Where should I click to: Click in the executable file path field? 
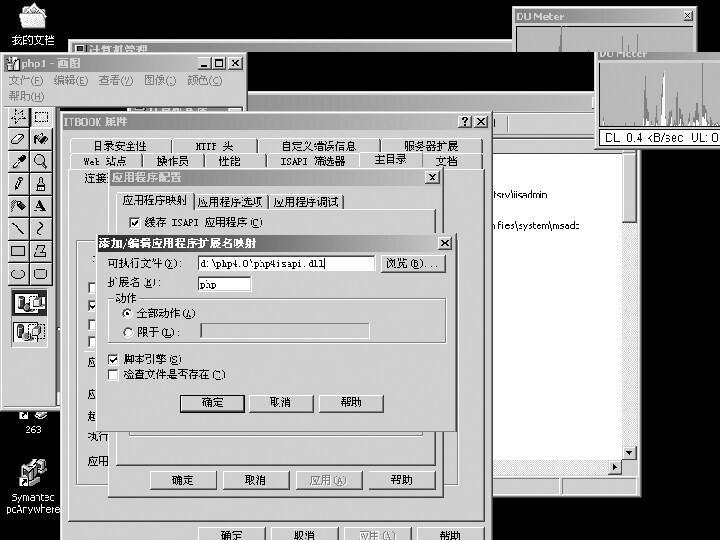[287, 264]
